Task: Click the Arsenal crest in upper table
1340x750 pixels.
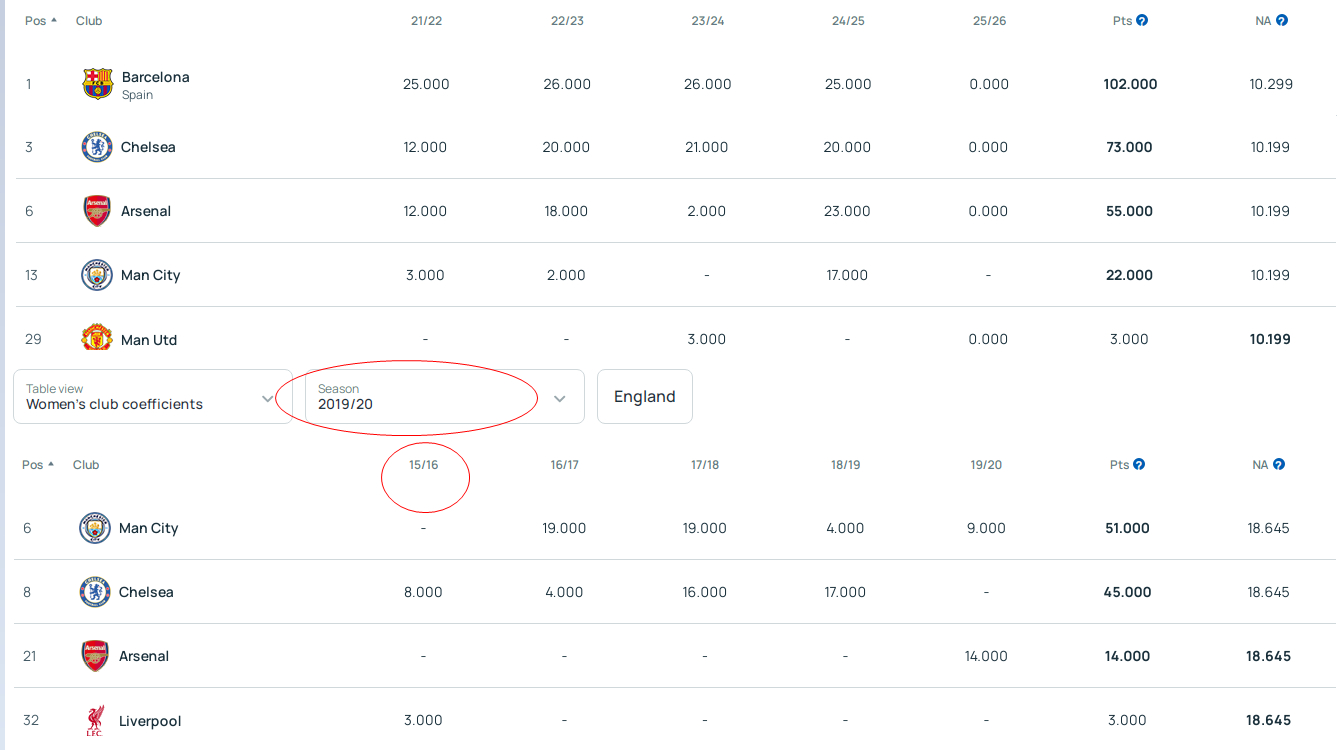Action: tap(97, 211)
